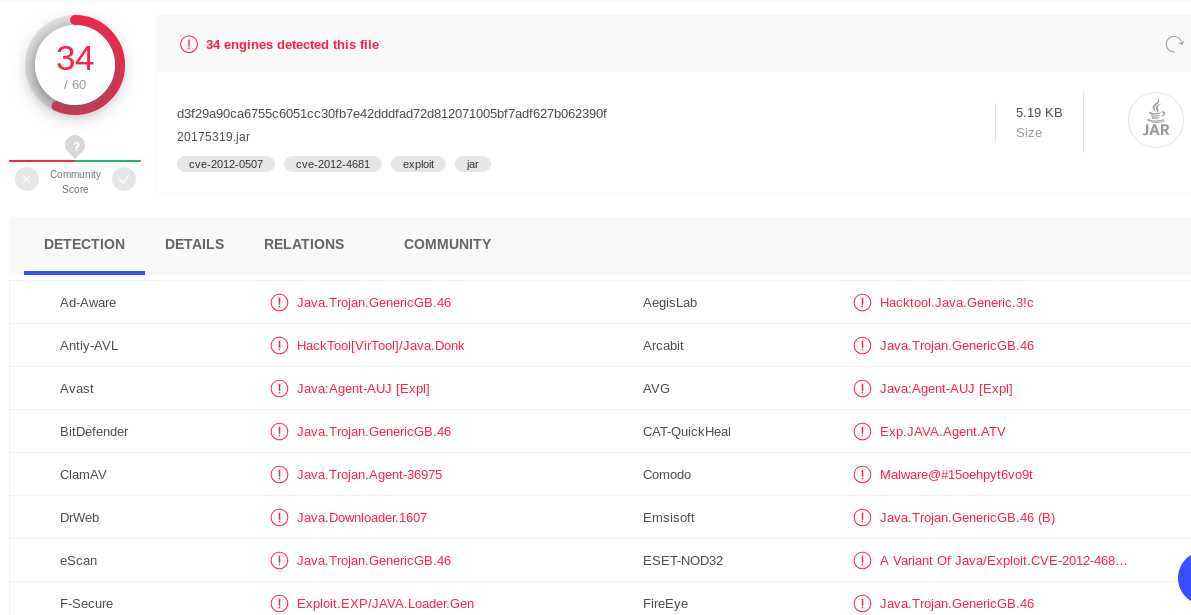Image resolution: width=1191 pixels, height=615 pixels.
Task: Click the warning icon in the Emsisoft row
Action: (x=861, y=518)
